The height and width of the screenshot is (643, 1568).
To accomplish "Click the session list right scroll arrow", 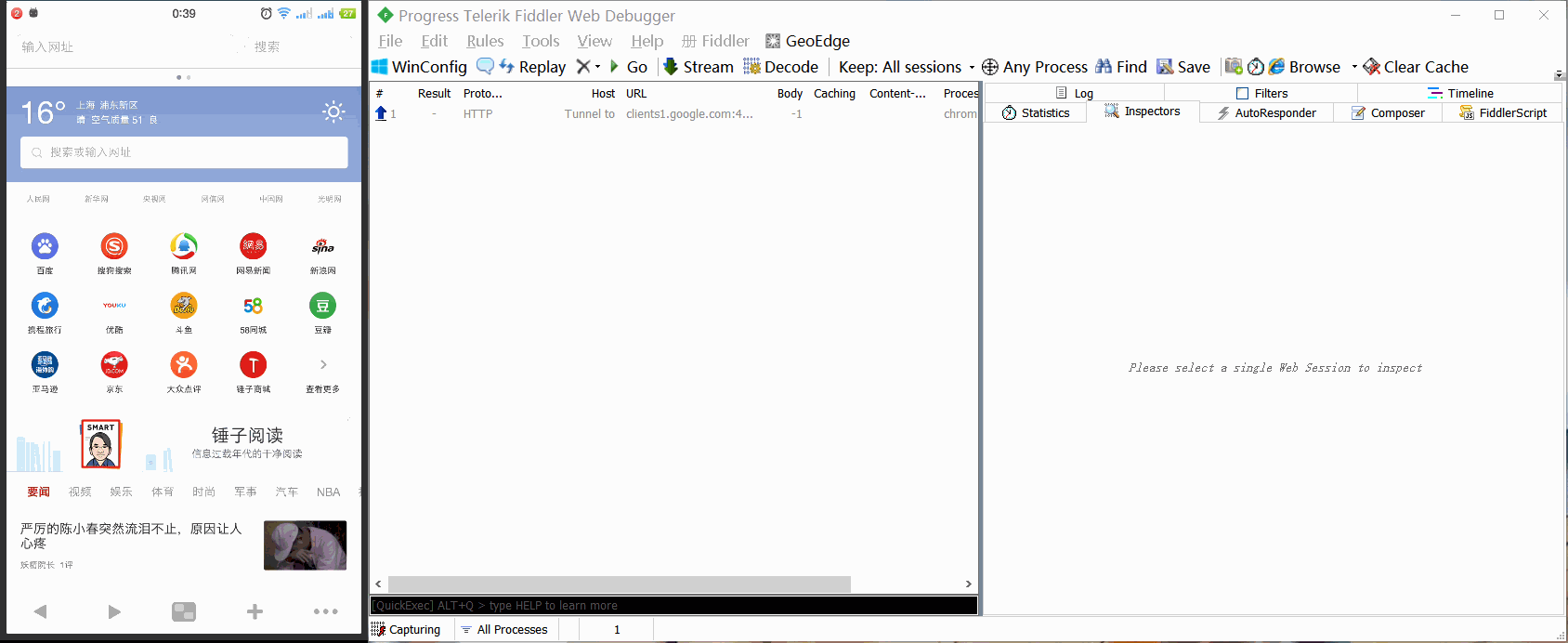I will 968,584.
